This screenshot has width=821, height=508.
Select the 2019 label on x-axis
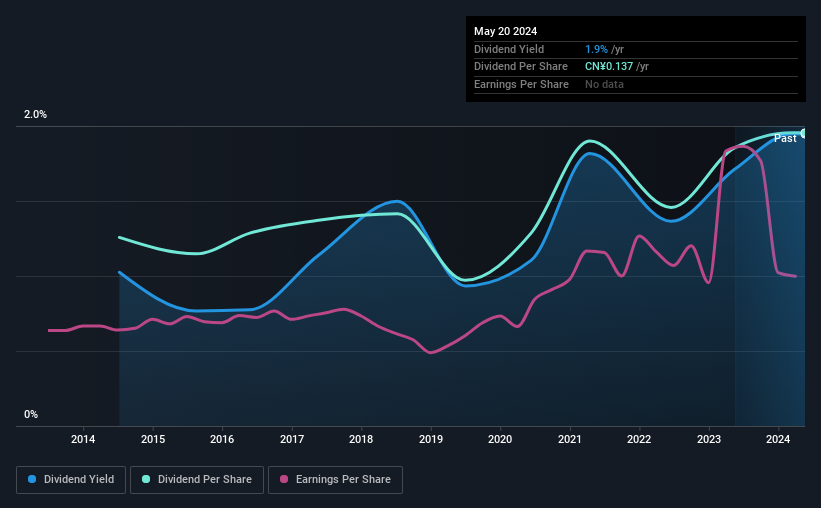click(x=431, y=439)
